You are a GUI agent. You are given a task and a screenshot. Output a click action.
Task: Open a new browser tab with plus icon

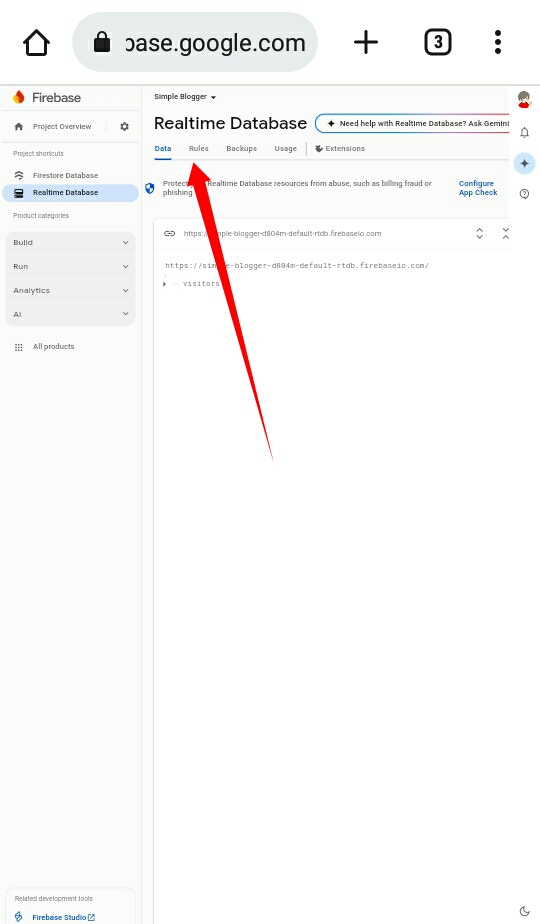366,42
